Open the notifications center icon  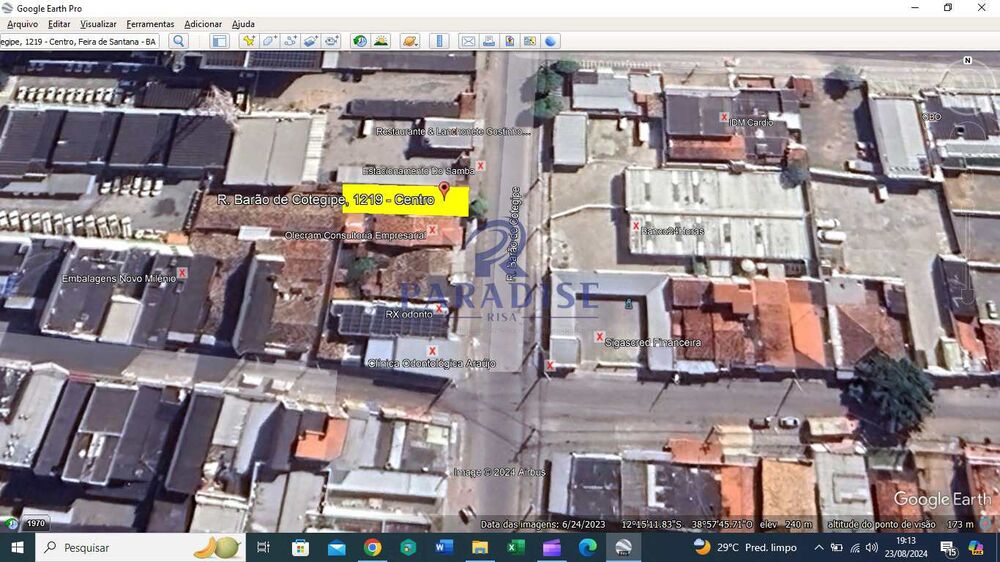pyautogui.click(x=948, y=547)
